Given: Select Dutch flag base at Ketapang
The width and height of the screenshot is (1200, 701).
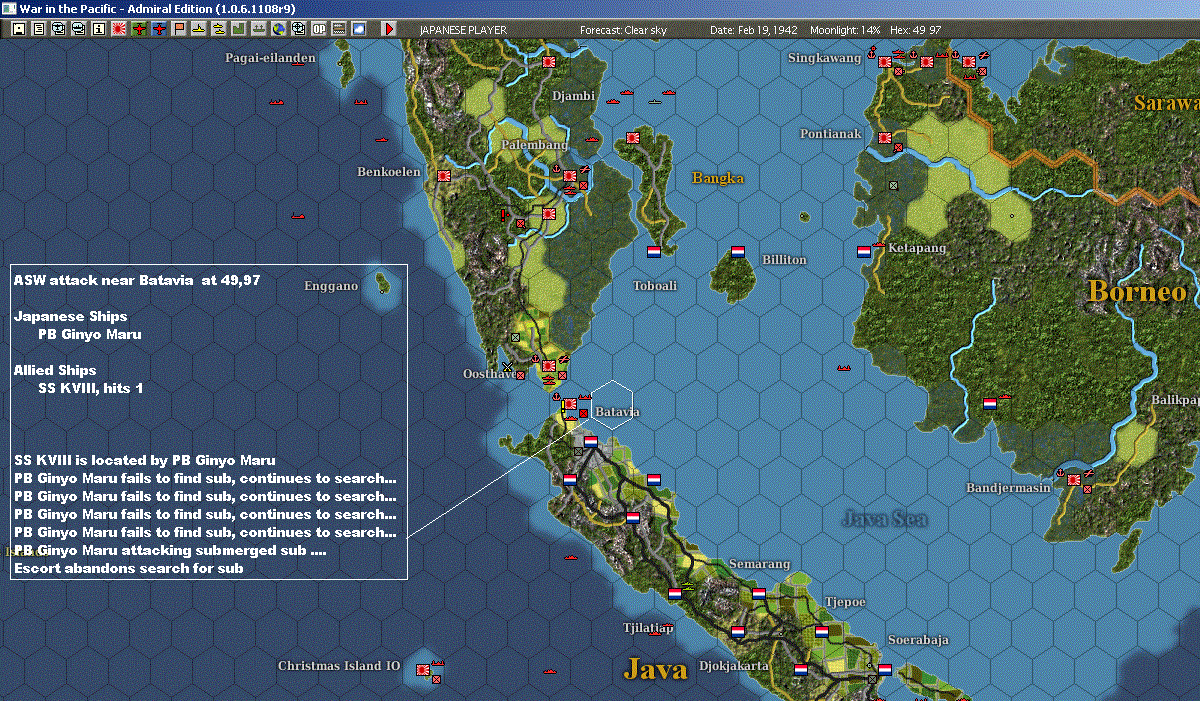Looking at the screenshot, I should point(864,252).
